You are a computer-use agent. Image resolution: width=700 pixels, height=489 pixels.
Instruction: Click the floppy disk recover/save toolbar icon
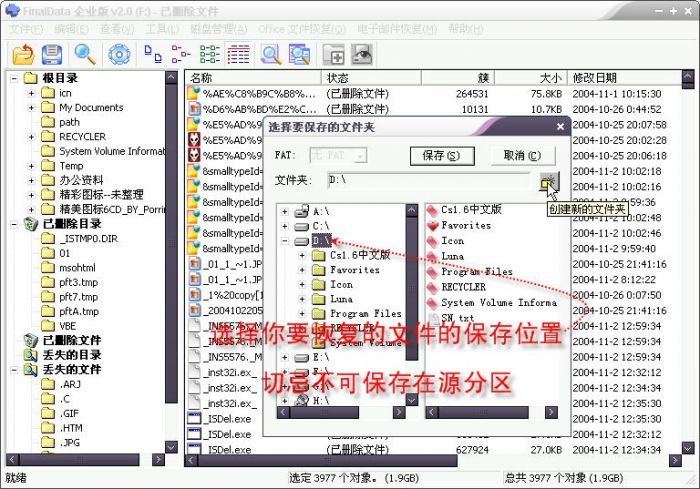click(x=52, y=54)
